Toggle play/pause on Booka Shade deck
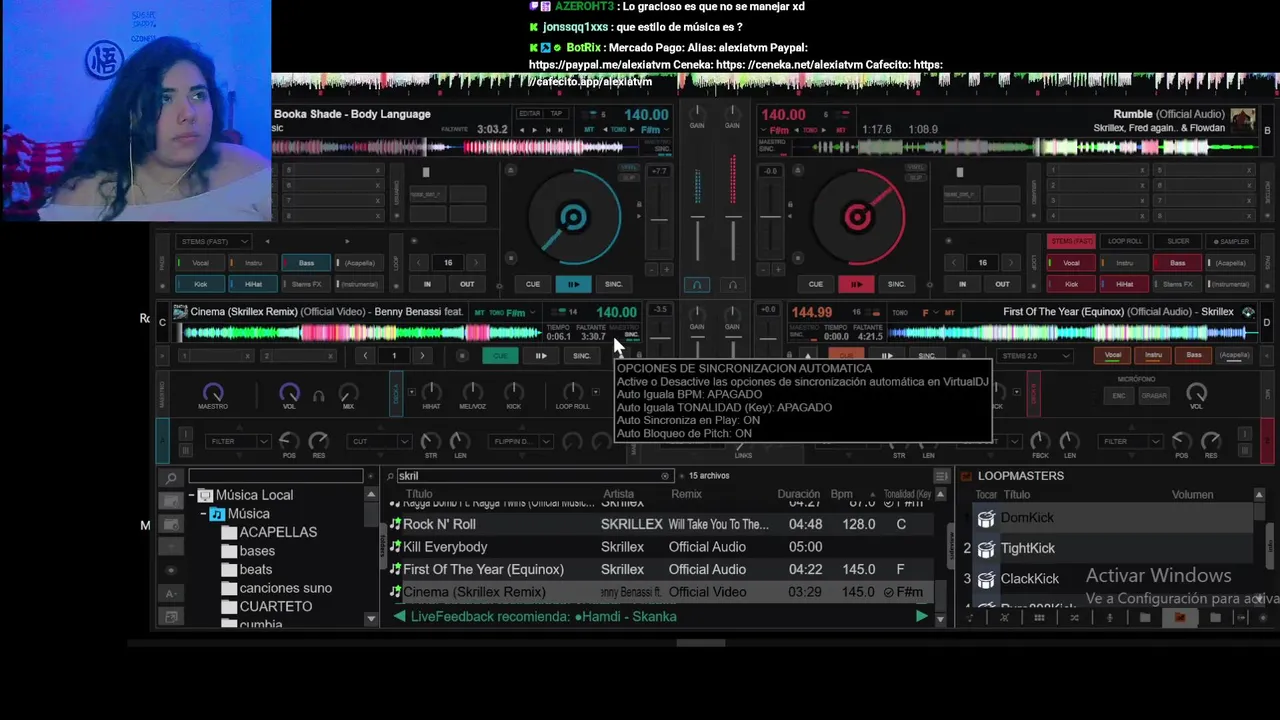The height and width of the screenshot is (720, 1280). [x=573, y=284]
